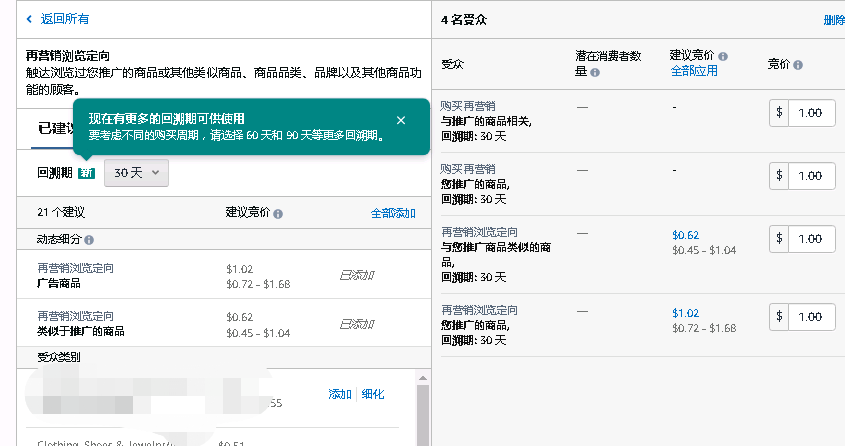Apply all suggested bids via 全部应用
Viewport: 845px width, 446px height.
click(x=694, y=71)
